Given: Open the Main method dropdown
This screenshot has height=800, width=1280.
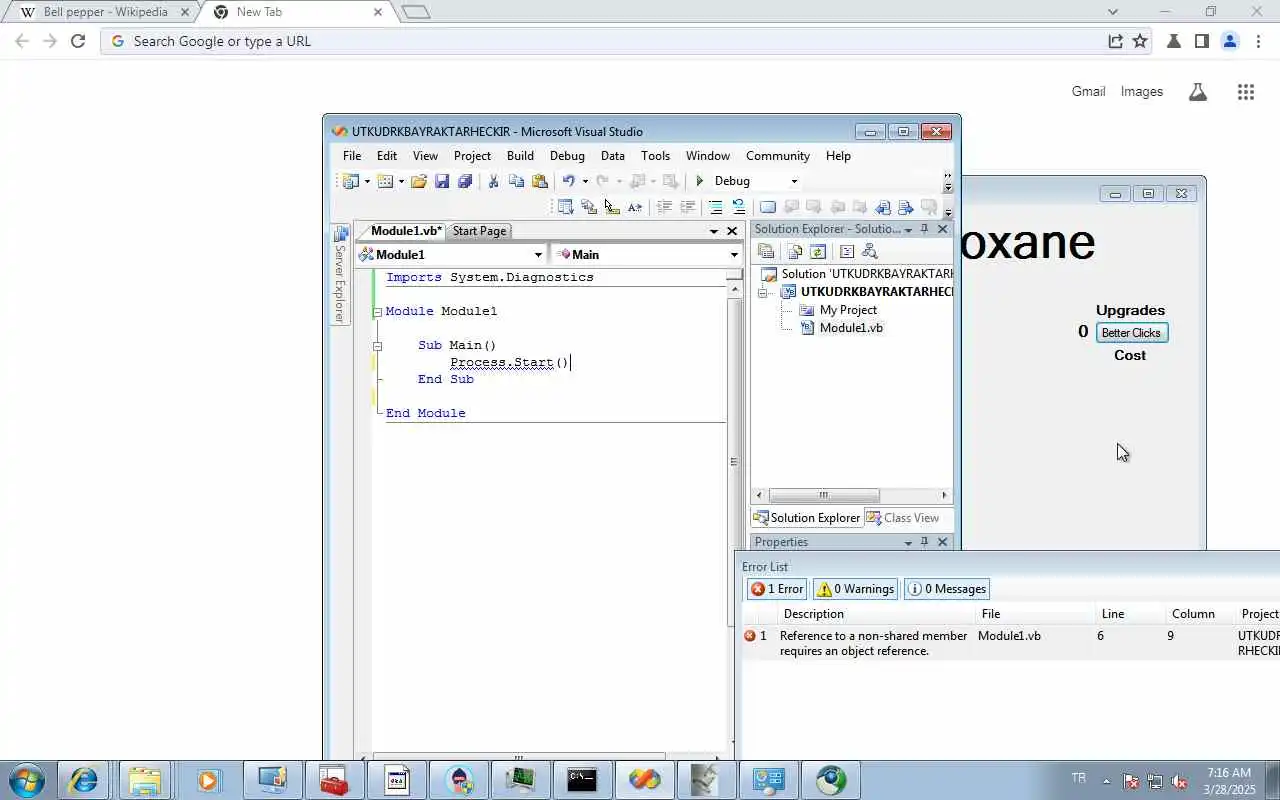Looking at the screenshot, I should [x=734, y=255].
